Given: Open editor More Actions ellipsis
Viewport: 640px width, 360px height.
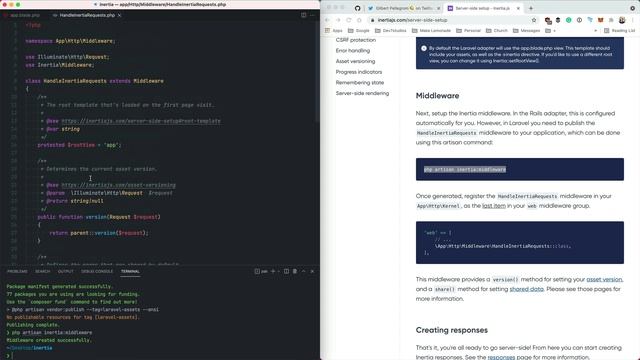Looking at the screenshot, I should [313, 15].
